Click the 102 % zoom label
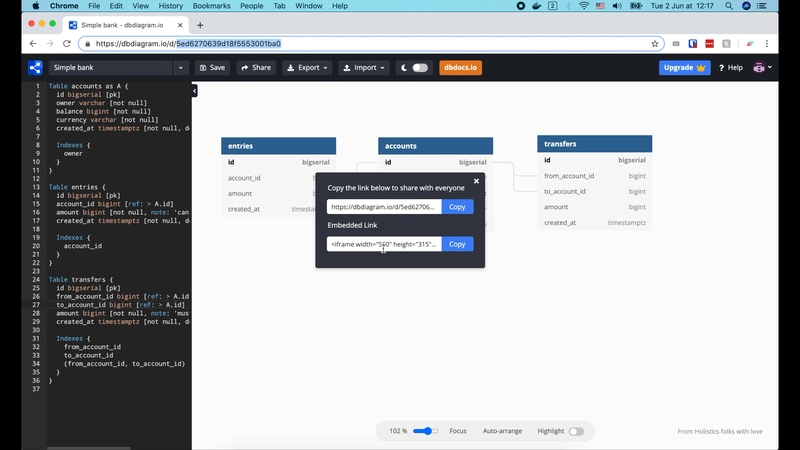This screenshot has height=450, width=800. tap(398, 431)
